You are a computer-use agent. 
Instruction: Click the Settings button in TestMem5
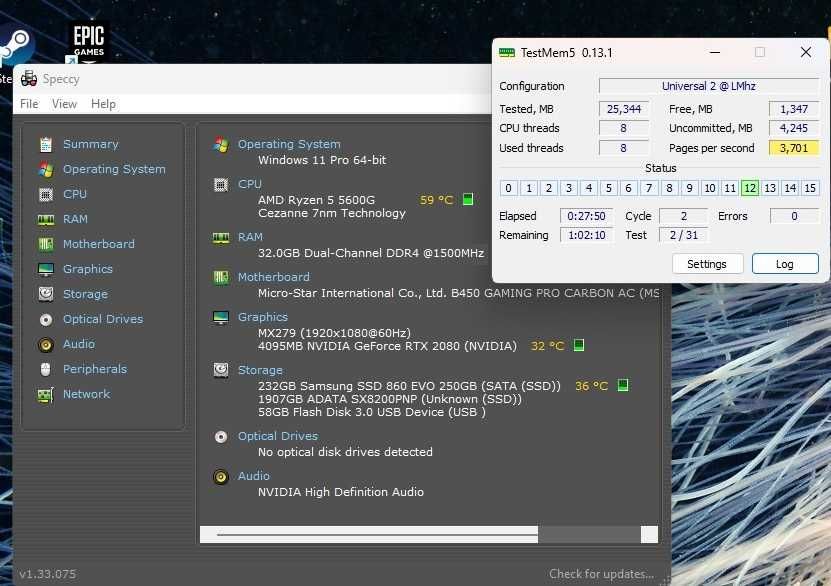point(707,264)
